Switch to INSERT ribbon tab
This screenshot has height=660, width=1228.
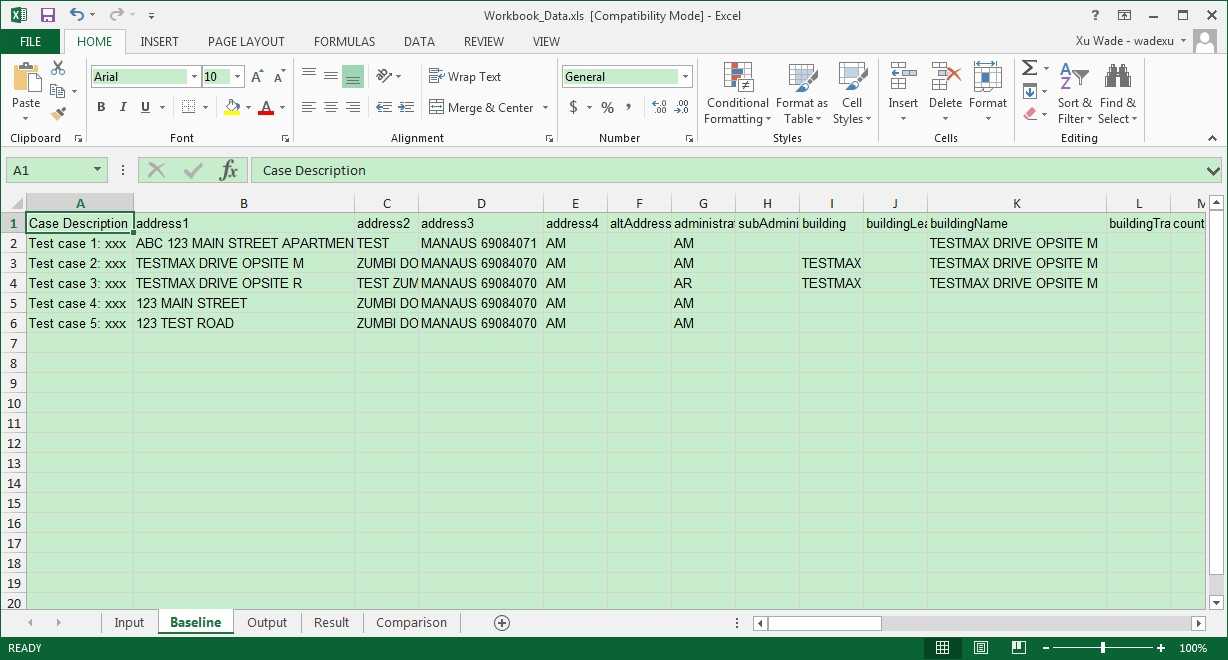tap(160, 42)
